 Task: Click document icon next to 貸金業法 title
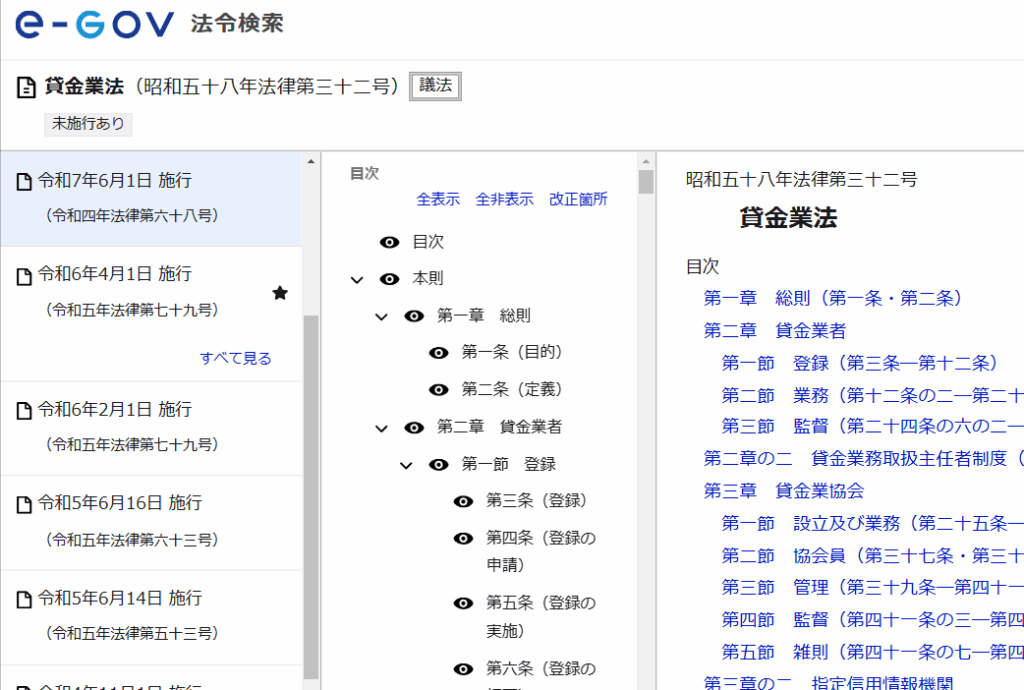(27, 88)
